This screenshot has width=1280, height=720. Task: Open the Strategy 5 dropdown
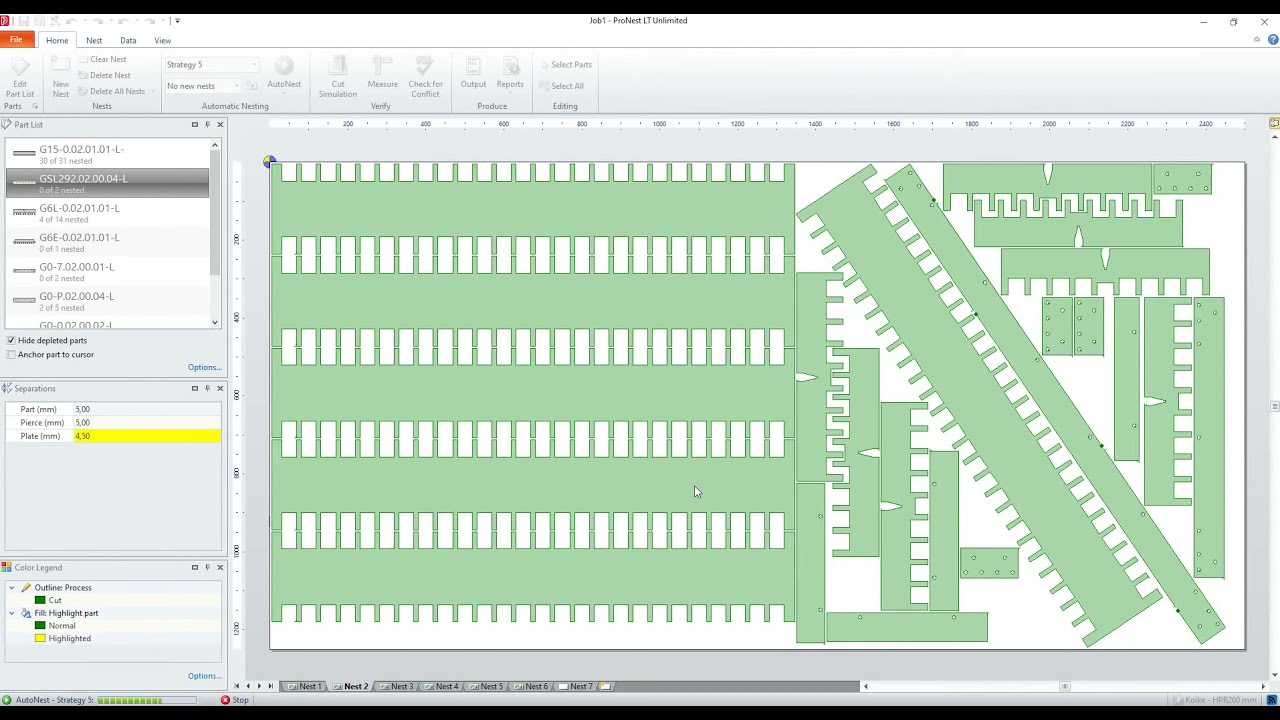pyautogui.click(x=254, y=65)
